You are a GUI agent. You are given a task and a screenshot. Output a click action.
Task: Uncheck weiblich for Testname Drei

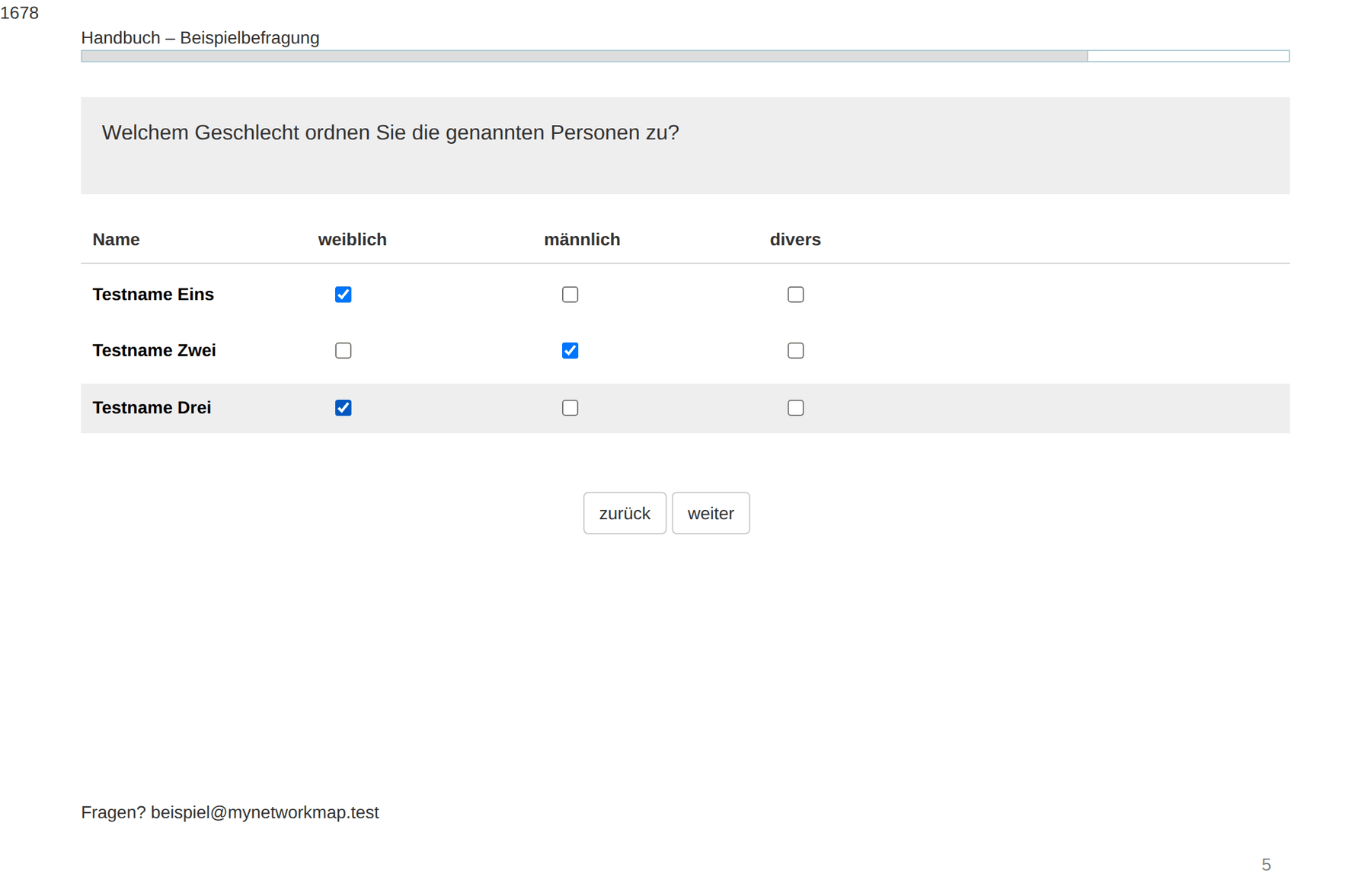point(344,408)
